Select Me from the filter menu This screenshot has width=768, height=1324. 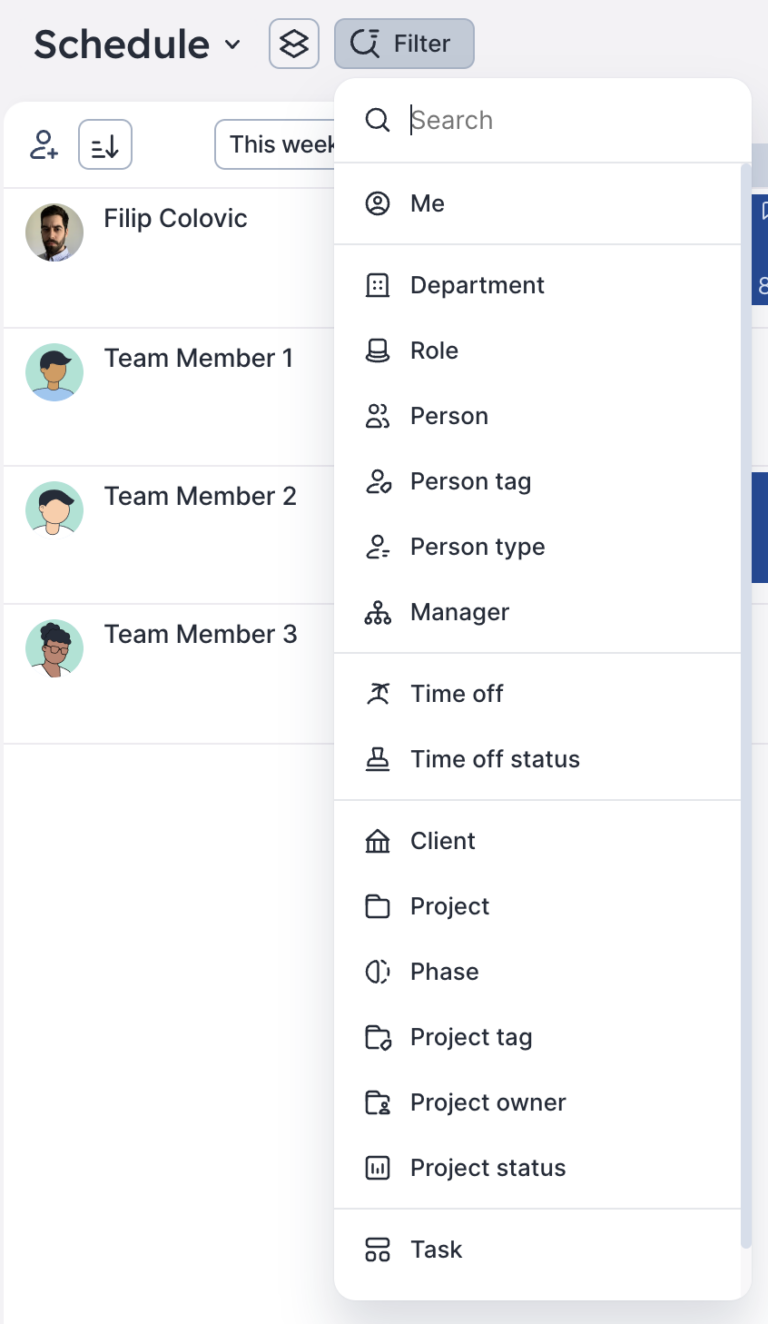point(428,203)
